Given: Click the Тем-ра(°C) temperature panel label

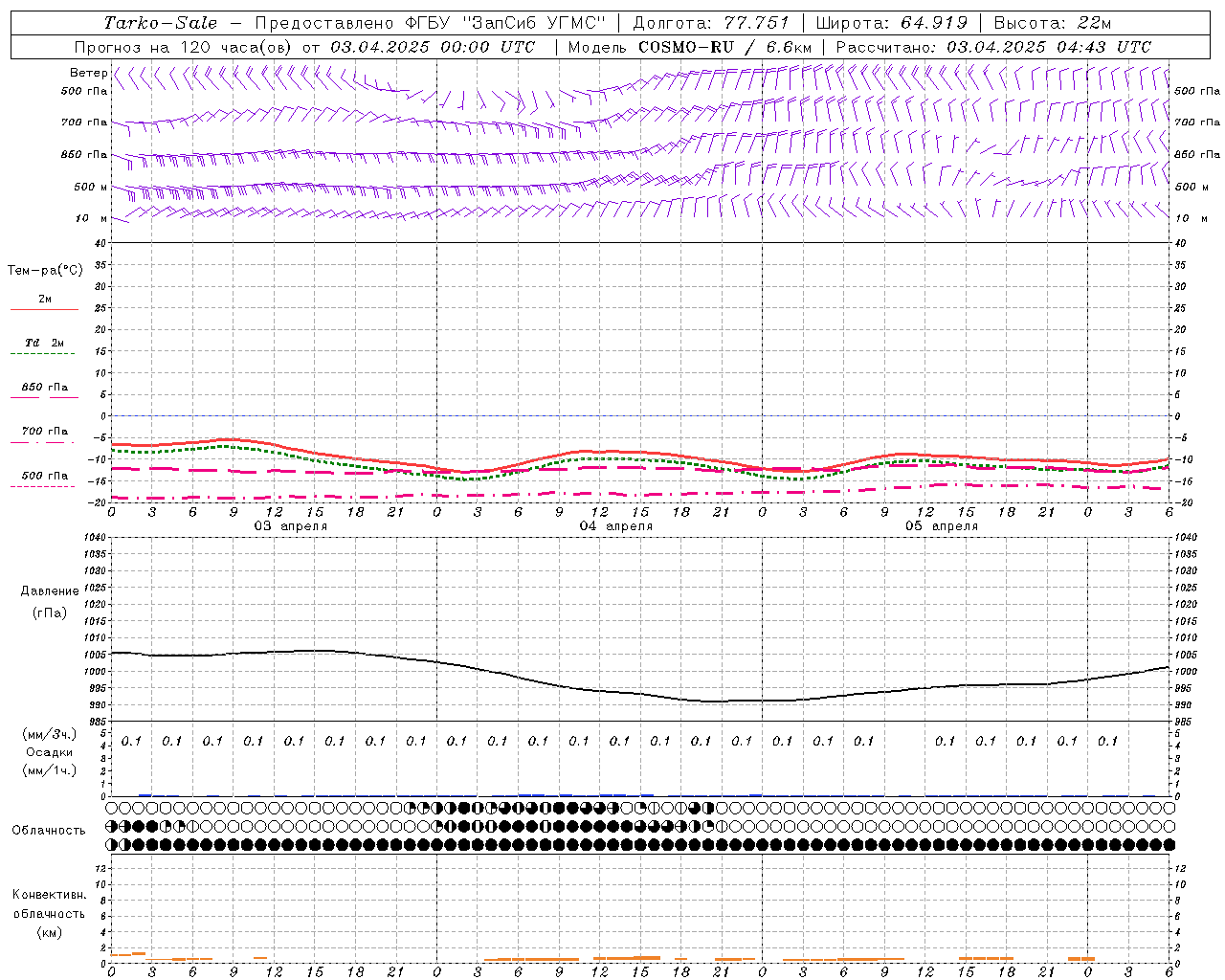Looking at the screenshot, I should [x=45, y=271].
